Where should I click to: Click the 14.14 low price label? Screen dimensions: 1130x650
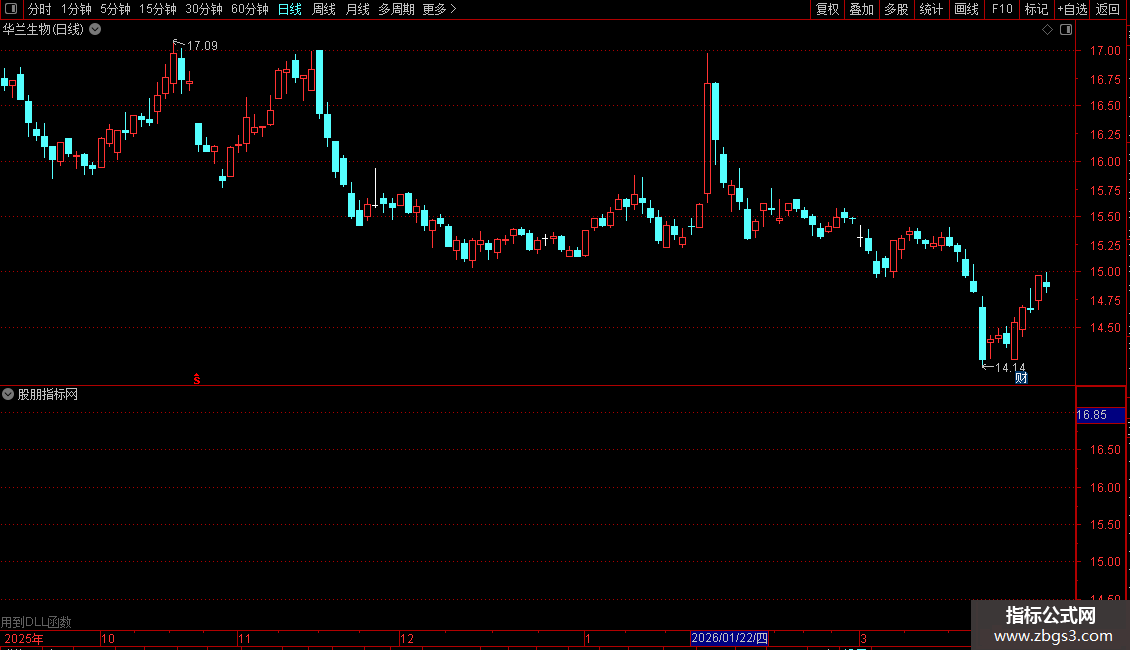pyautogui.click(x=1010, y=368)
